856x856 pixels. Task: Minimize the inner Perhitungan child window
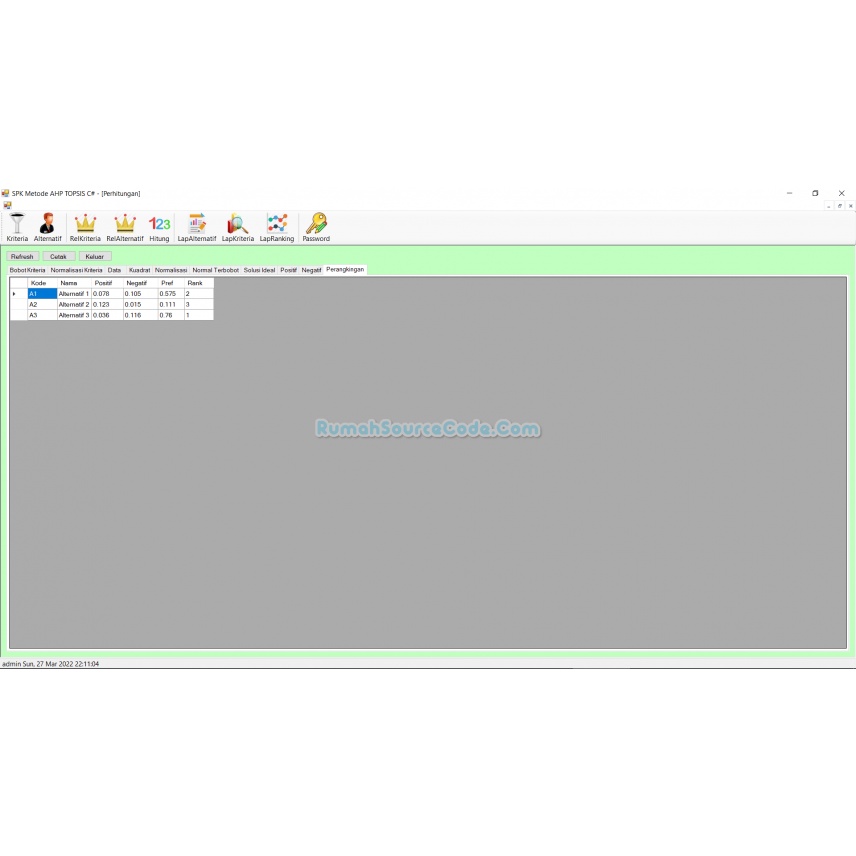click(x=829, y=206)
